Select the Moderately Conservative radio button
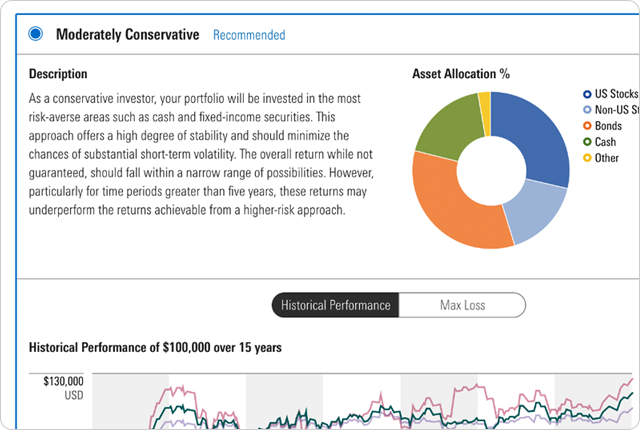Viewport: 640px width, 430px height. pos(36,34)
